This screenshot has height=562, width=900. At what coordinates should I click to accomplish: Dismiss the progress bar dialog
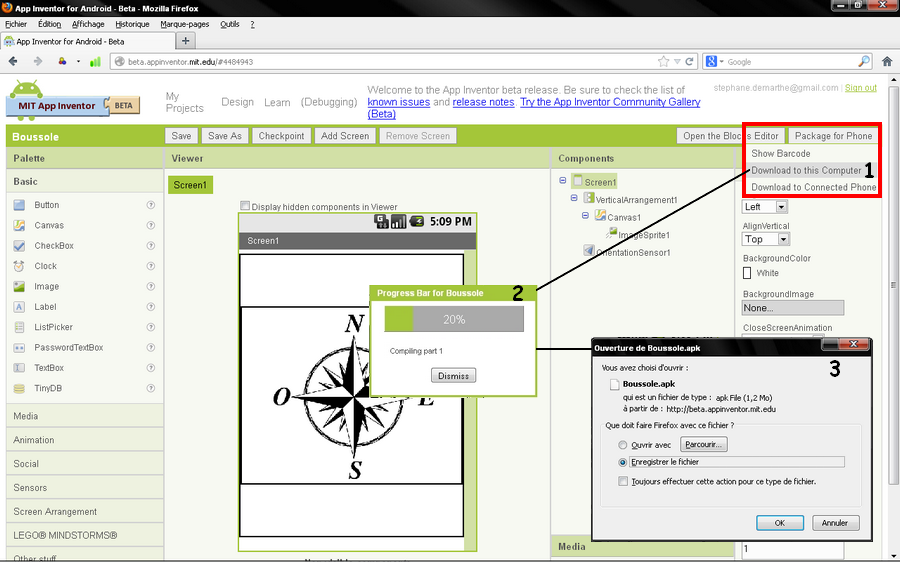453,375
